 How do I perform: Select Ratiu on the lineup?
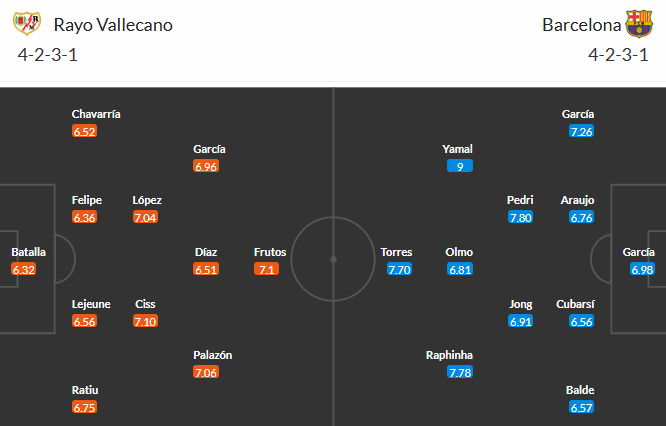84,390
